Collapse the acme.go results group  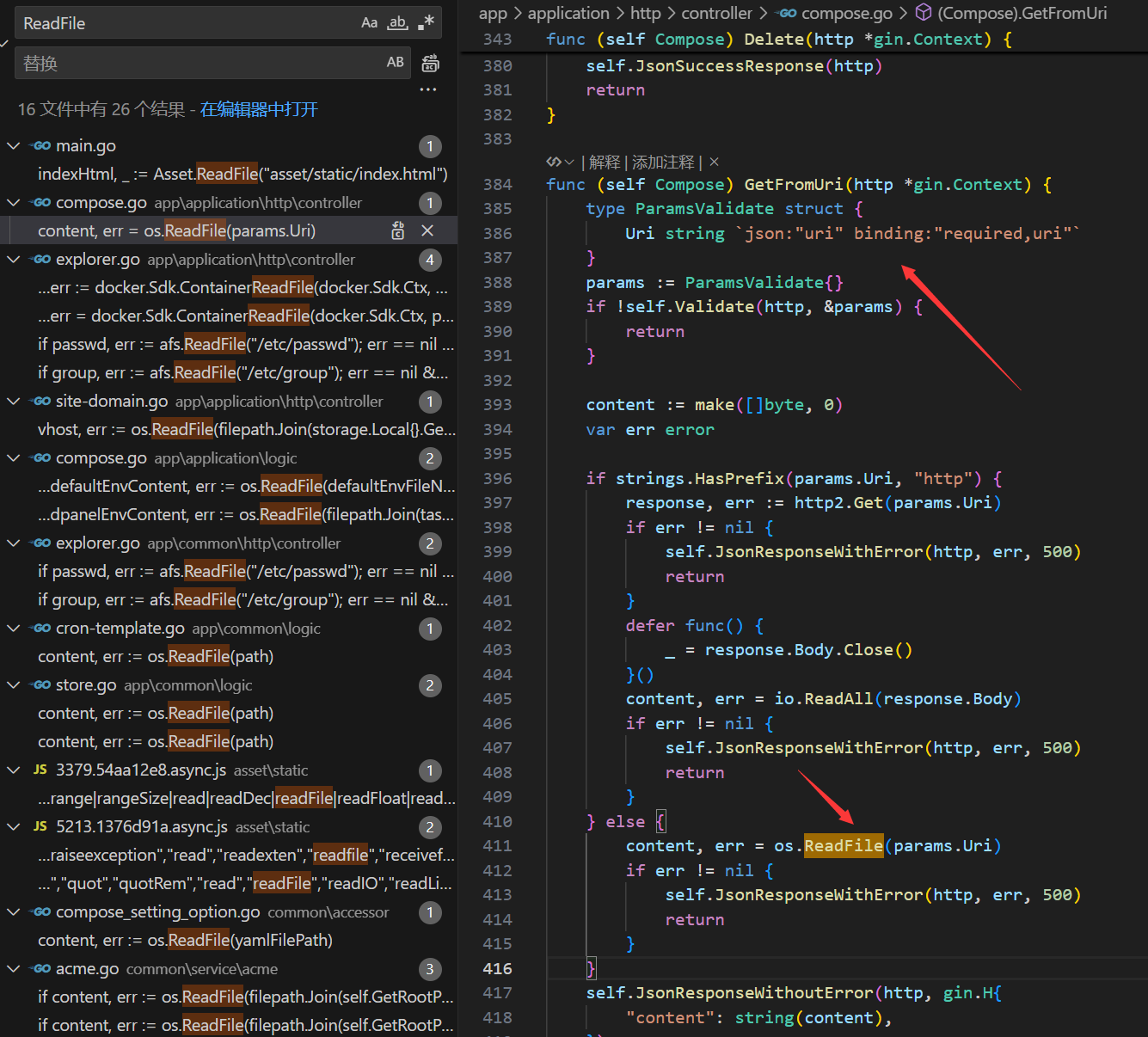[14, 969]
